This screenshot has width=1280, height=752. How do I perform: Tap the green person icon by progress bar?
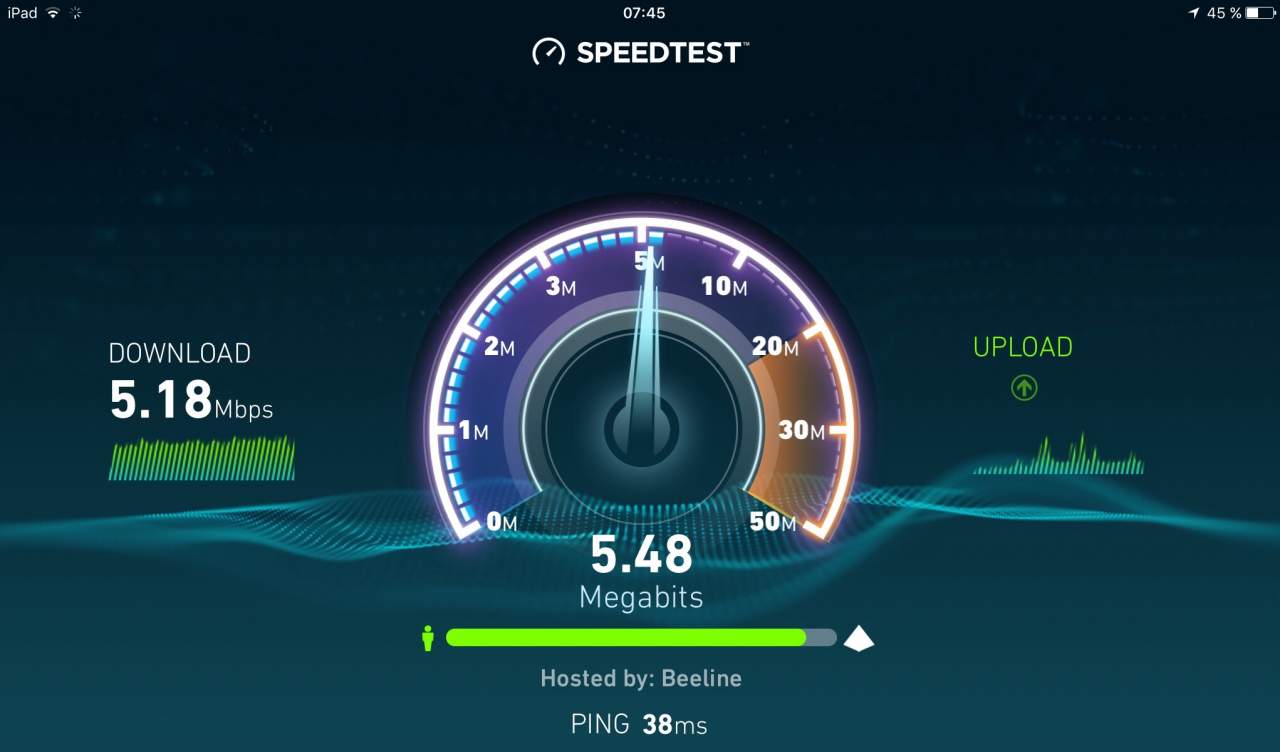click(x=428, y=638)
